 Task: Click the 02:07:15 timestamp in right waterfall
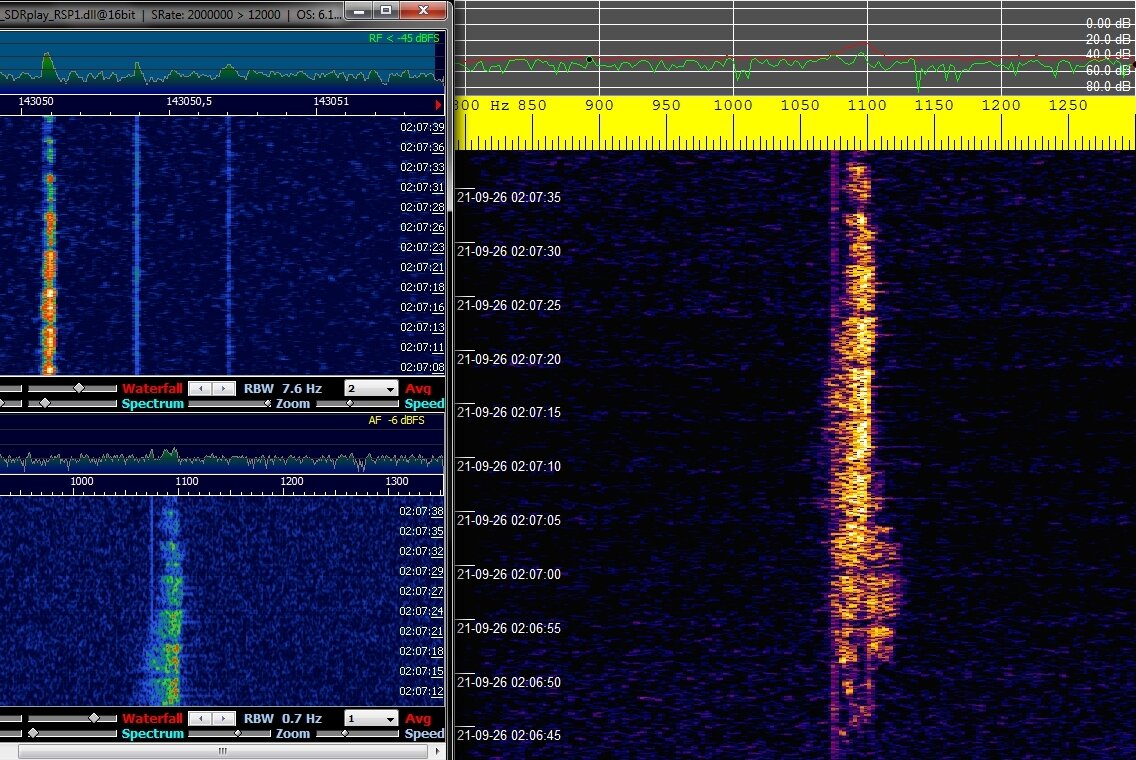pos(510,413)
